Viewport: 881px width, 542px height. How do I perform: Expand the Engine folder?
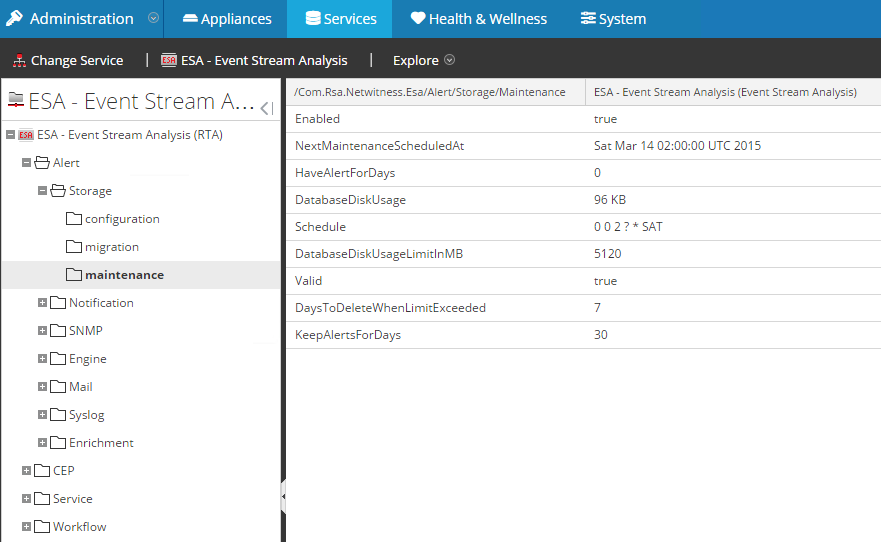(42, 358)
